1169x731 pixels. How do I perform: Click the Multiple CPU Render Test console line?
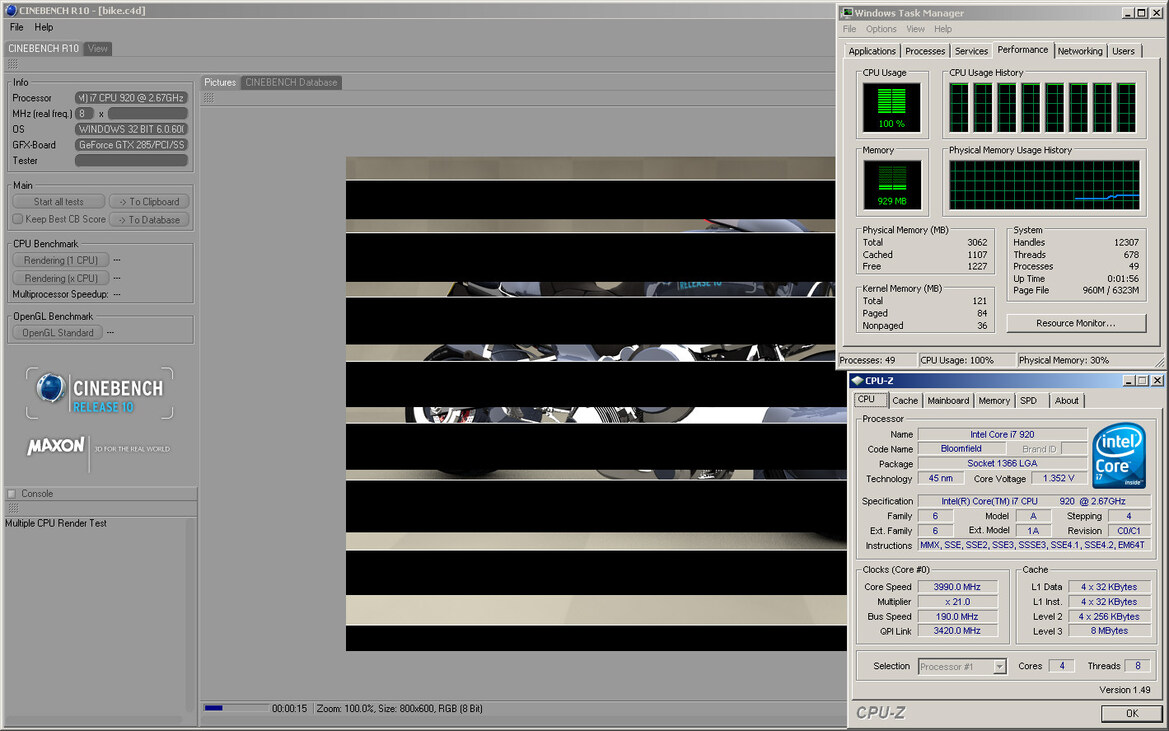coord(56,523)
